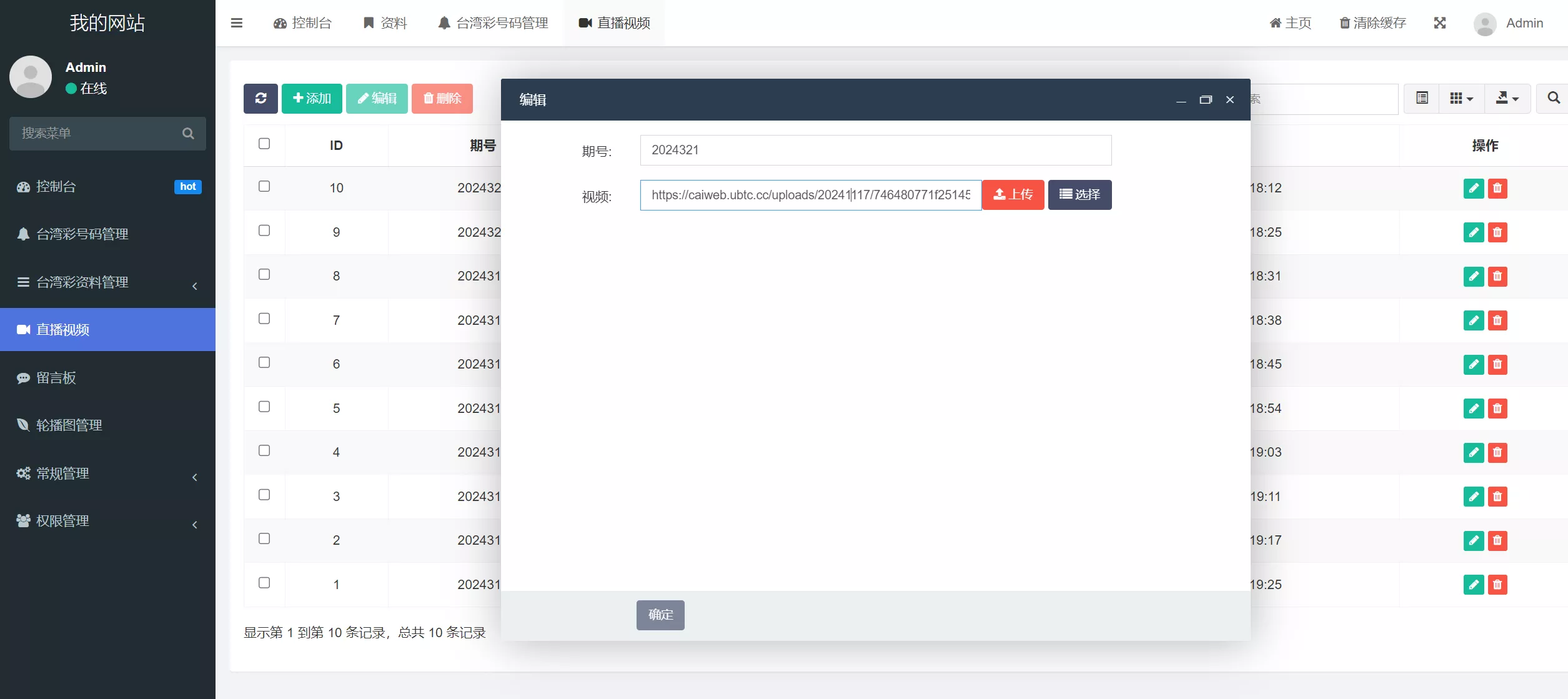Open the export dropdown near the search icon
Viewport: 1568px width, 699px height.
(1507, 98)
